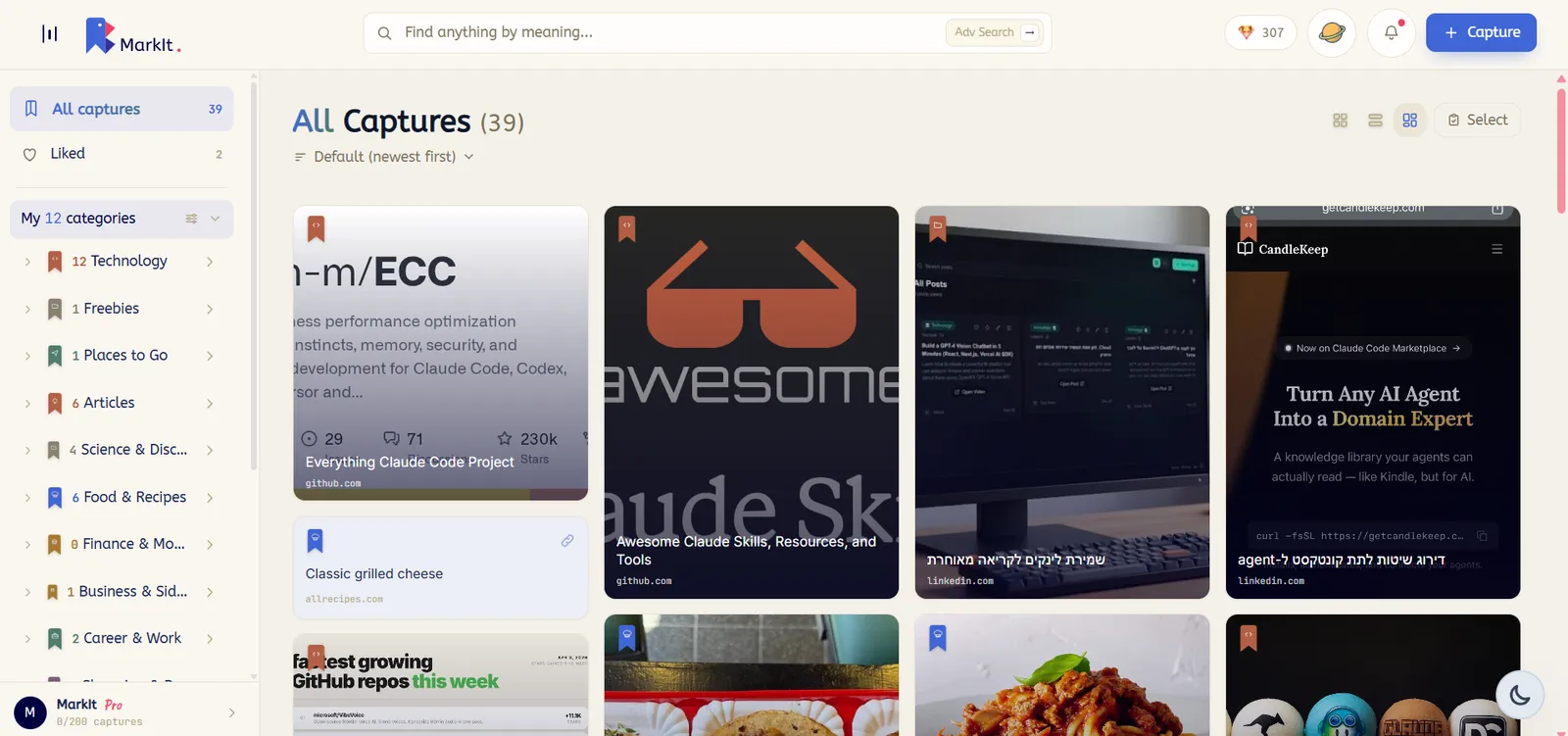
Task: Open the Career & Work right chevron
Action: click(210, 639)
